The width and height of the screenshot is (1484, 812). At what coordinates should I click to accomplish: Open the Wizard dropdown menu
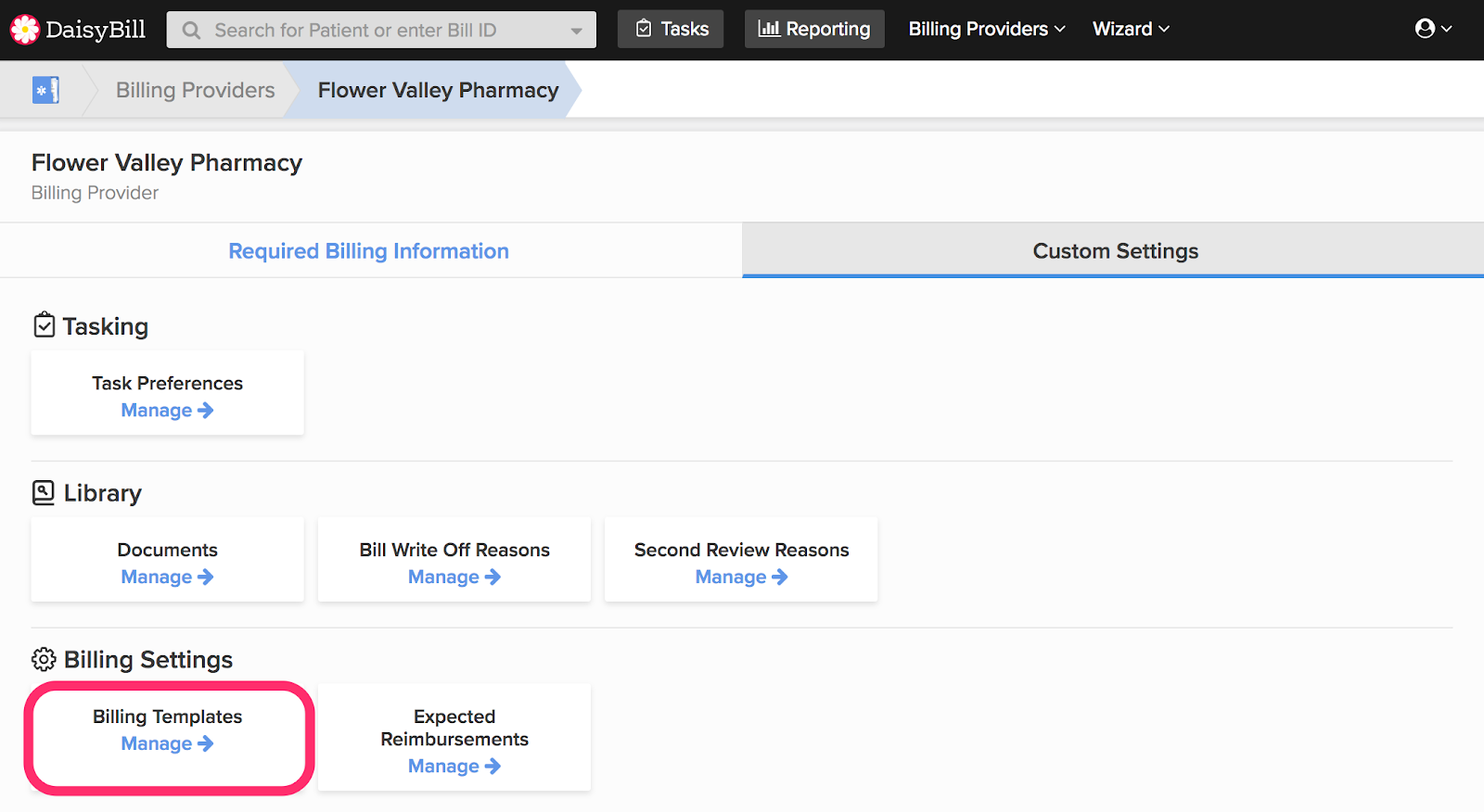(1131, 29)
